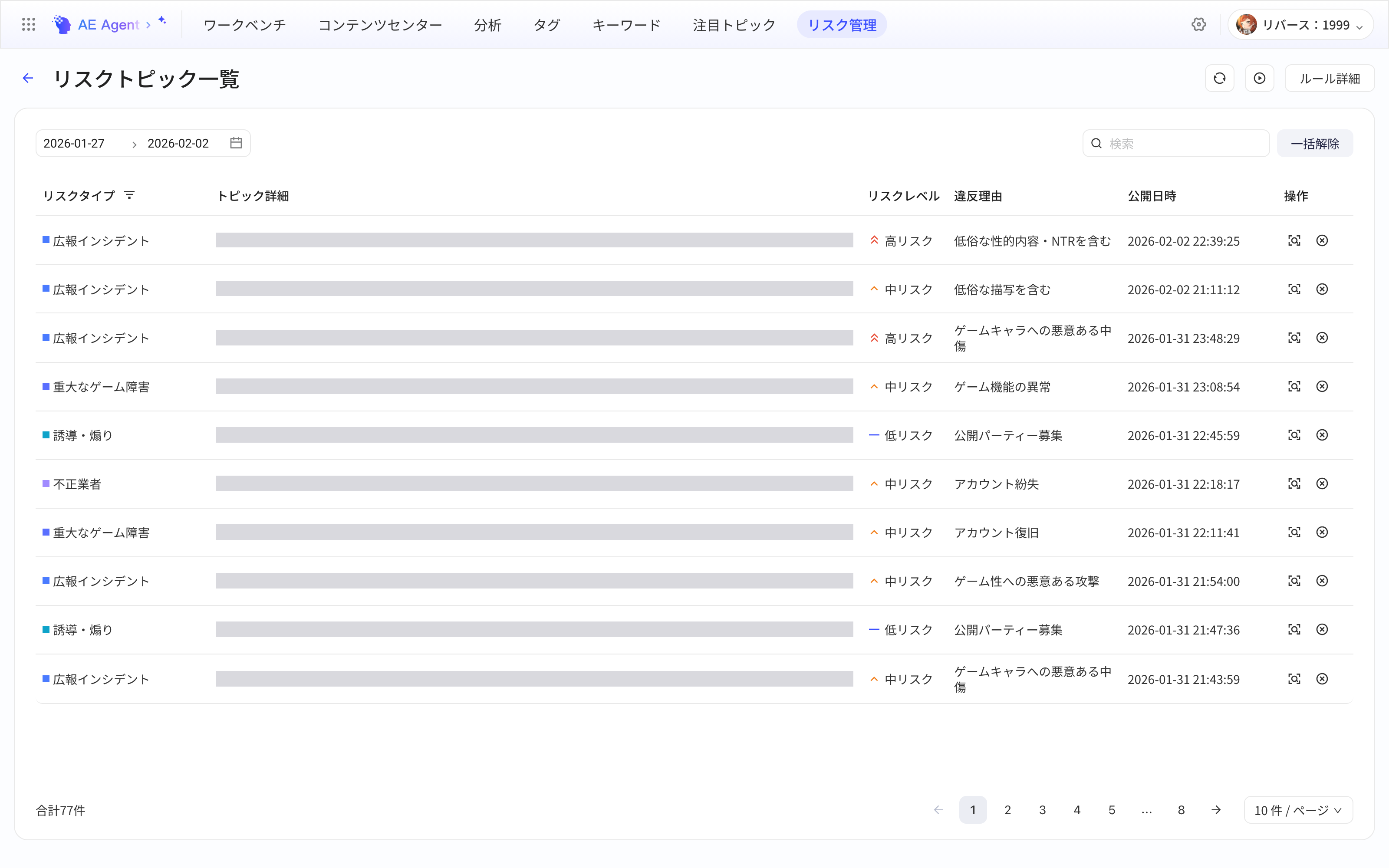The height and width of the screenshot is (868, 1389).
Task: Open the コンテンツセンター tab
Action: pyautogui.click(x=380, y=25)
